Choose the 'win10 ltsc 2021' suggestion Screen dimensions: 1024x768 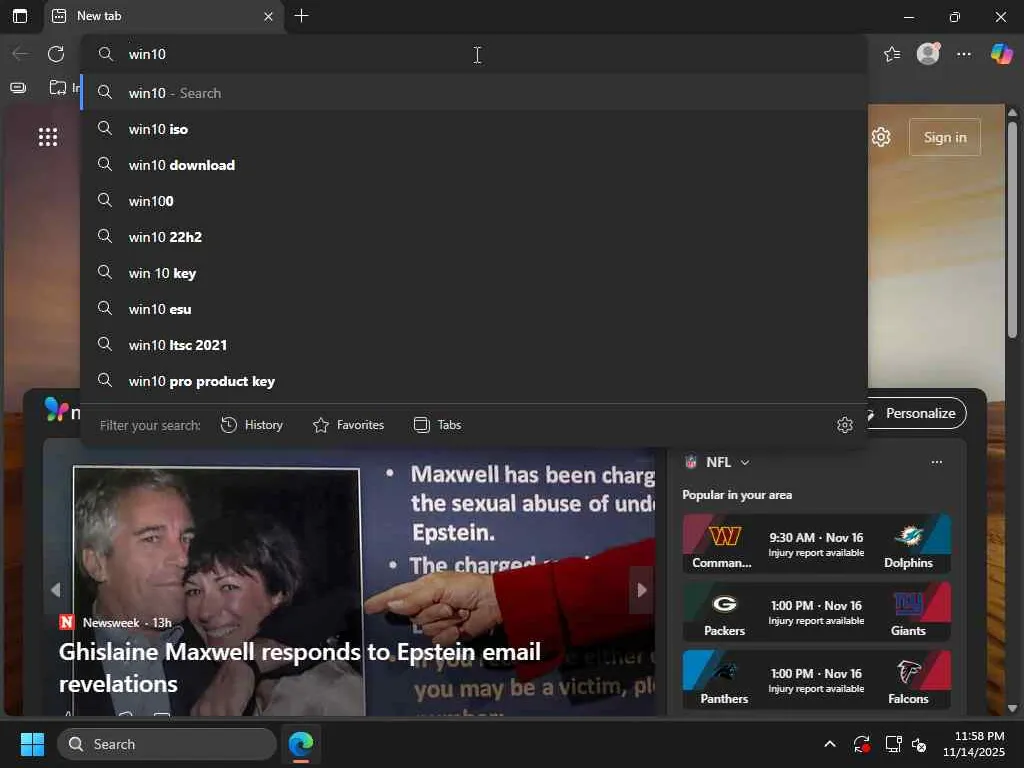(474, 345)
